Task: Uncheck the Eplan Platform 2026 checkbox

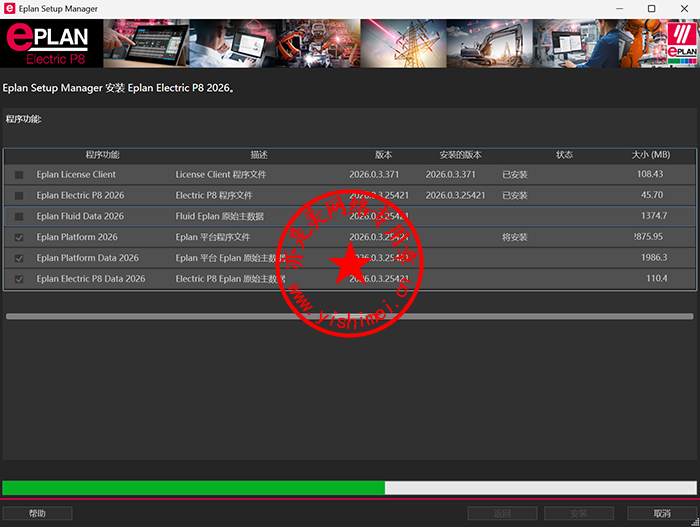Action: click(x=19, y=237)
